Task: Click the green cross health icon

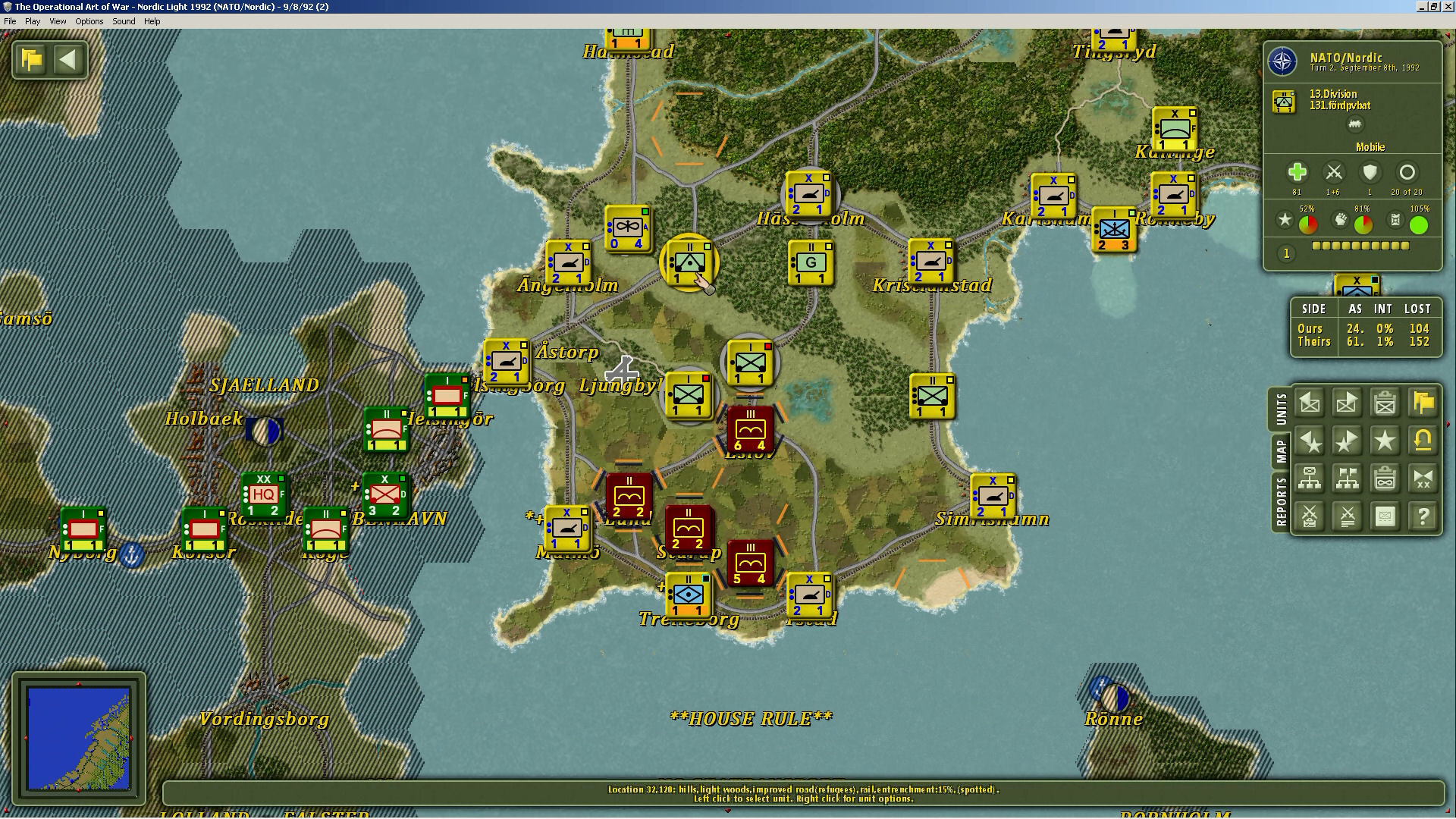Action: point(1297,172)
